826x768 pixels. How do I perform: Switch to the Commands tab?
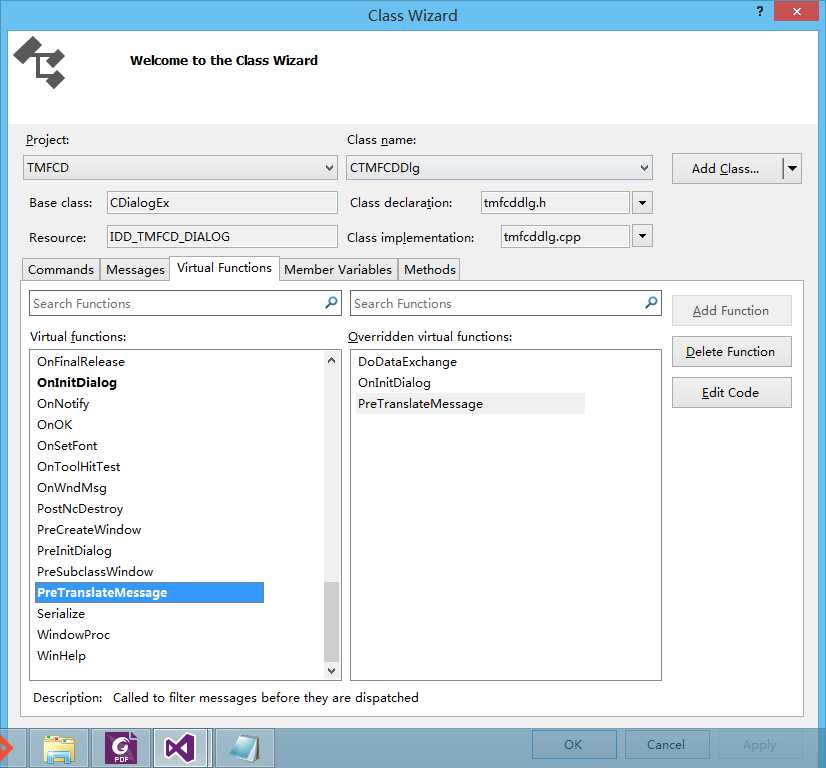pyautogui.click(x=61, y=270)
